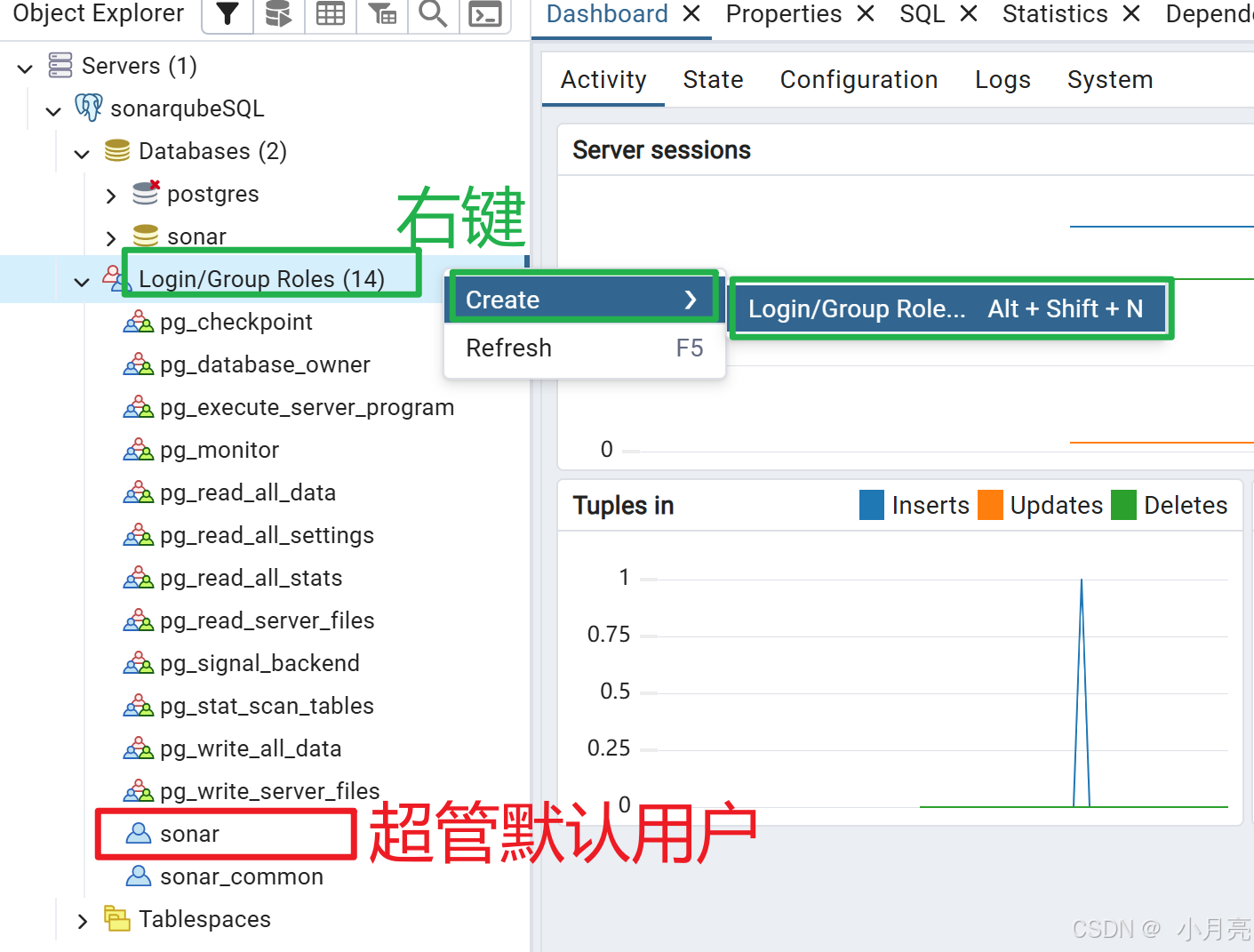This screenshot has width=1254, height=952.
Task: Close the Properties tab
Action: 866,13
